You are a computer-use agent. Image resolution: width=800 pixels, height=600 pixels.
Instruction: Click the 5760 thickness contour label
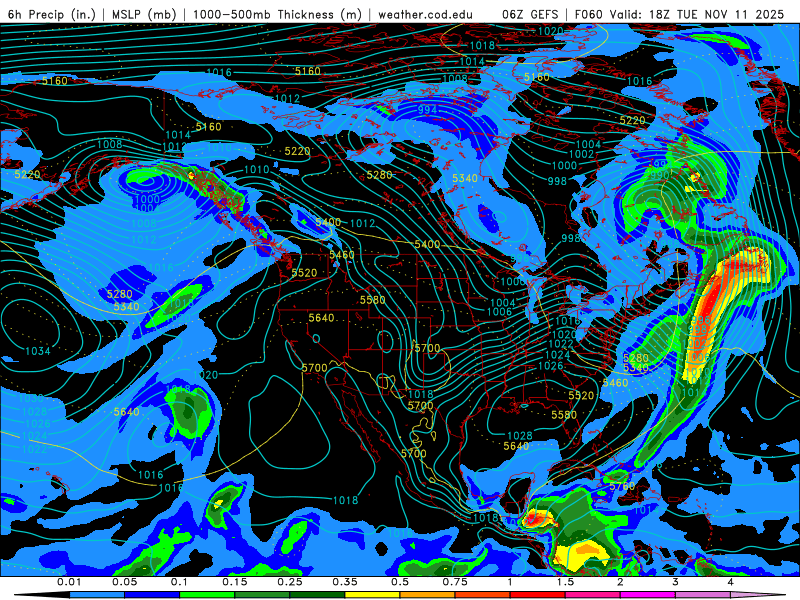[x=622, y=486]
